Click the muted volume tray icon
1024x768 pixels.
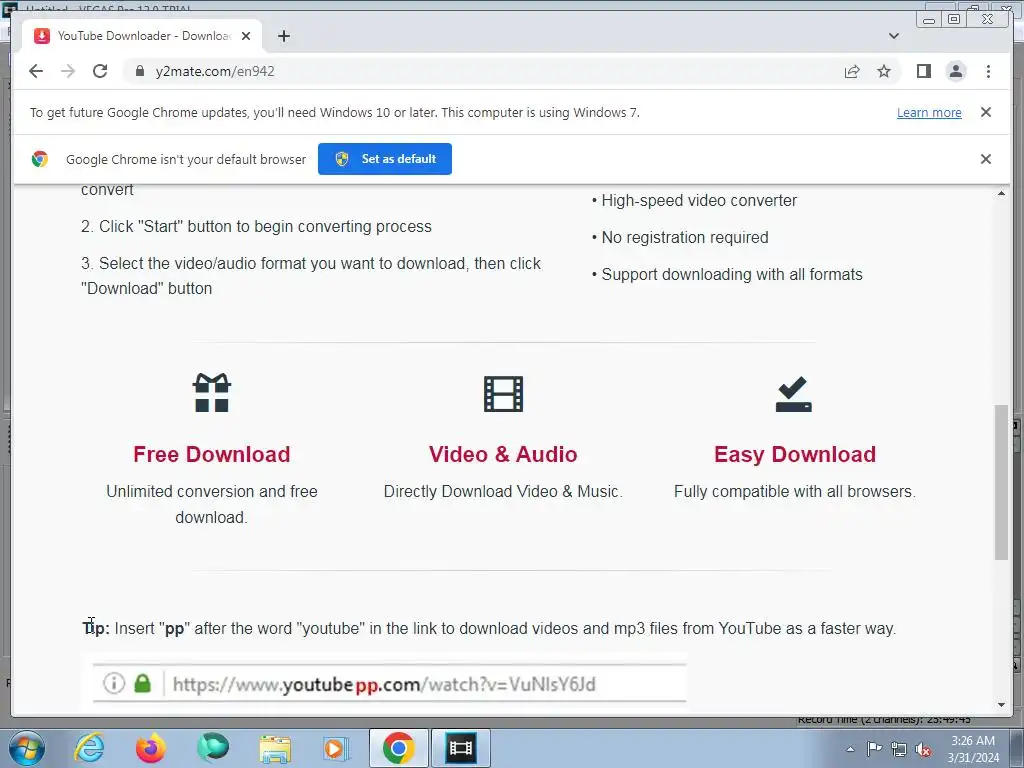923,749
